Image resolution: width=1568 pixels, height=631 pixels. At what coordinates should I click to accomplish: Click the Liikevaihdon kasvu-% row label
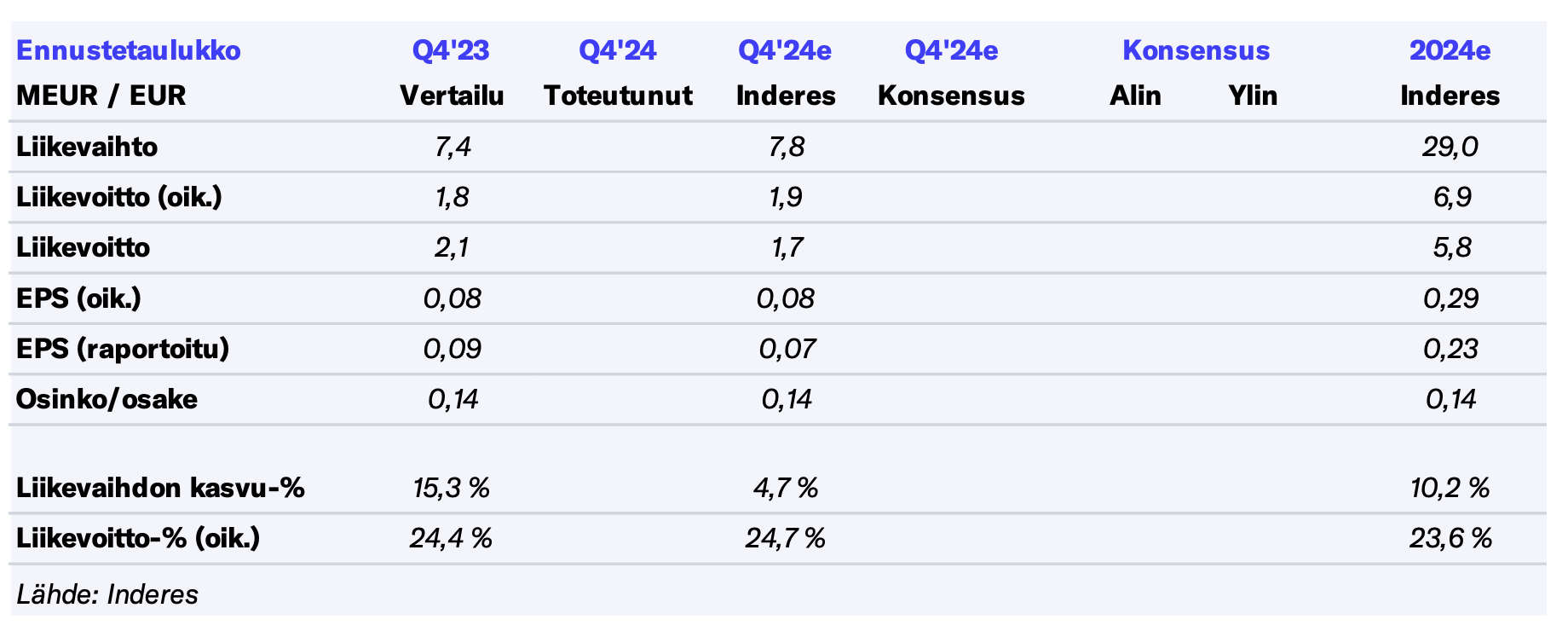[160, 488]
